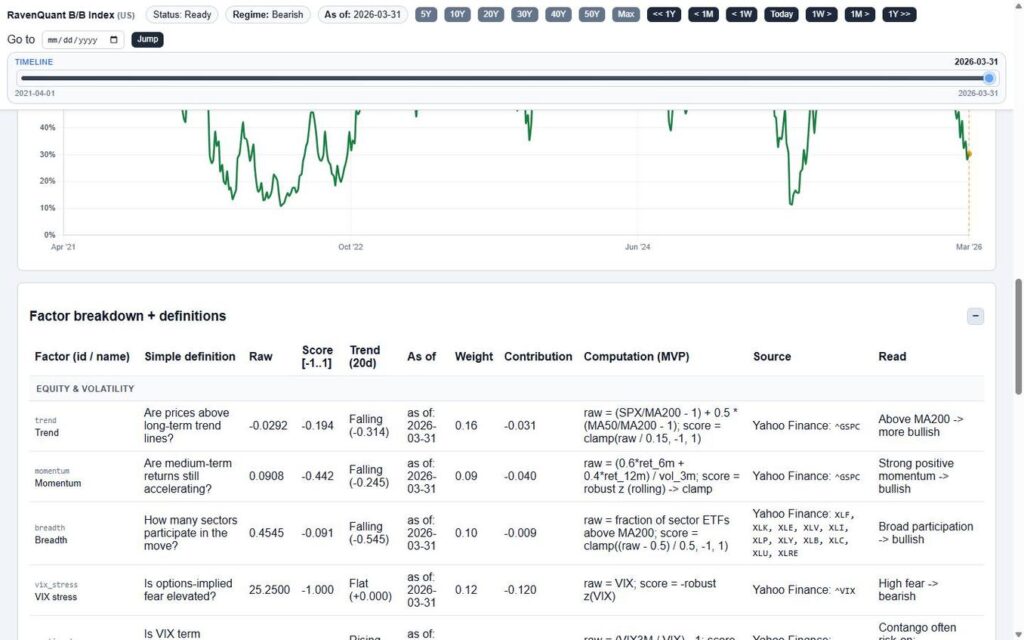Step back one year with << 1Y
Screen dimensions: 1024x640
[664, 15]
